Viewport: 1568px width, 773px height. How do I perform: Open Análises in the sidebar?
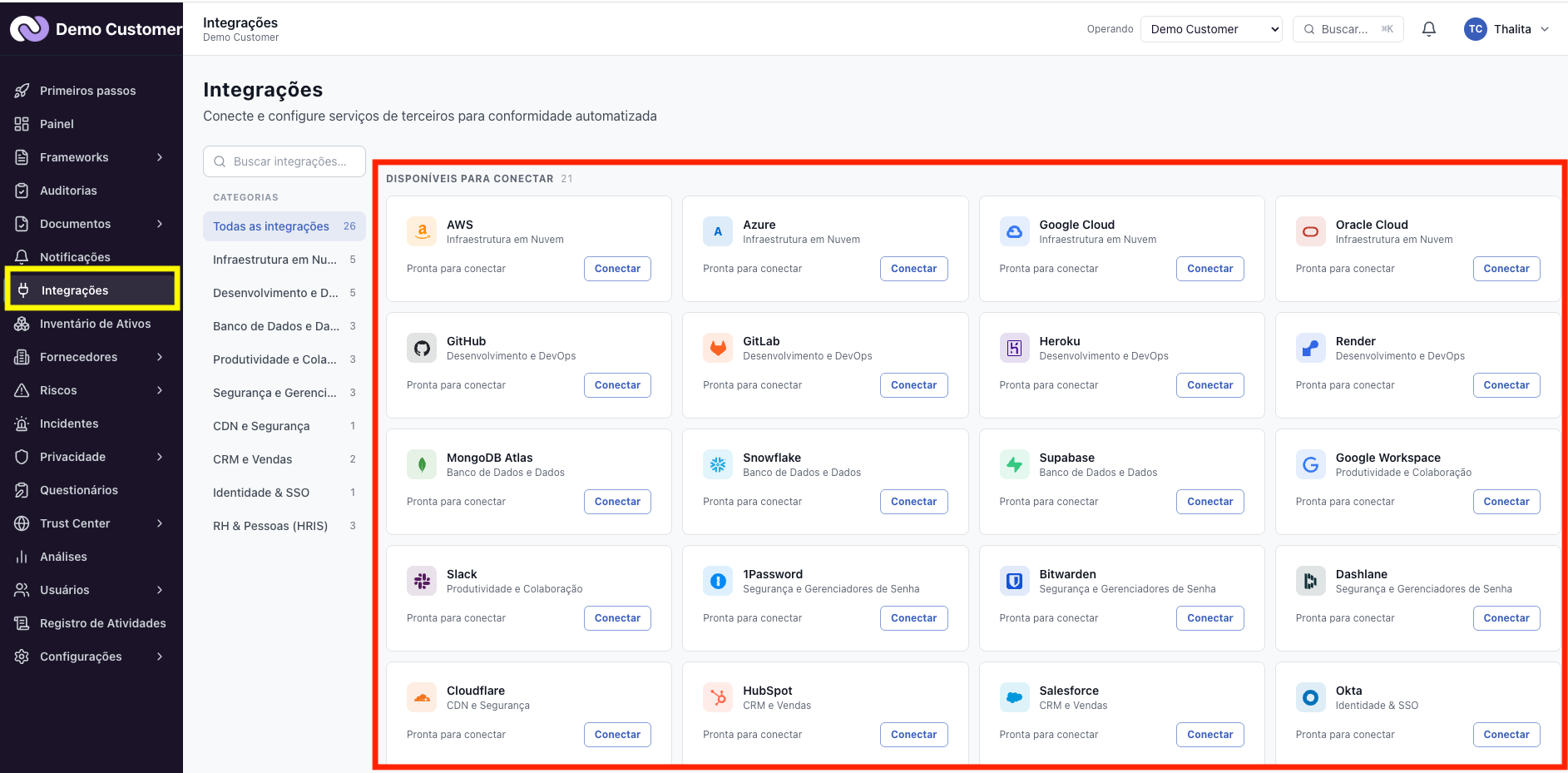click(92, 557)
